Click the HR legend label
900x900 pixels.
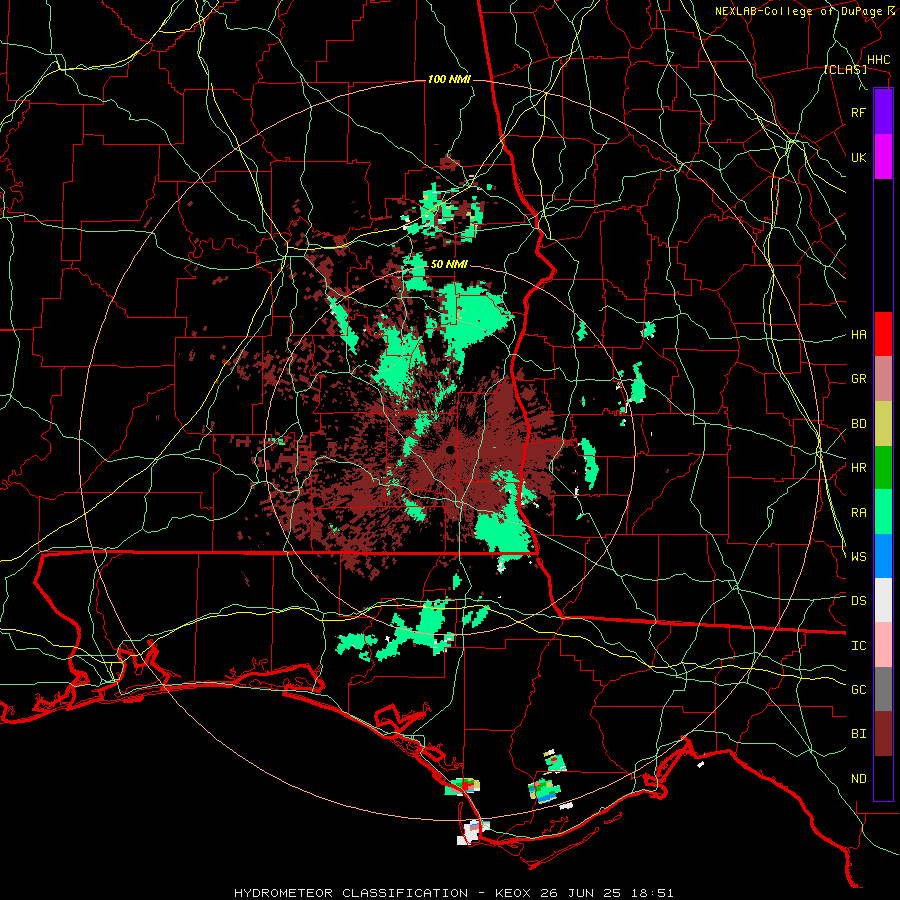pos(858,468)
